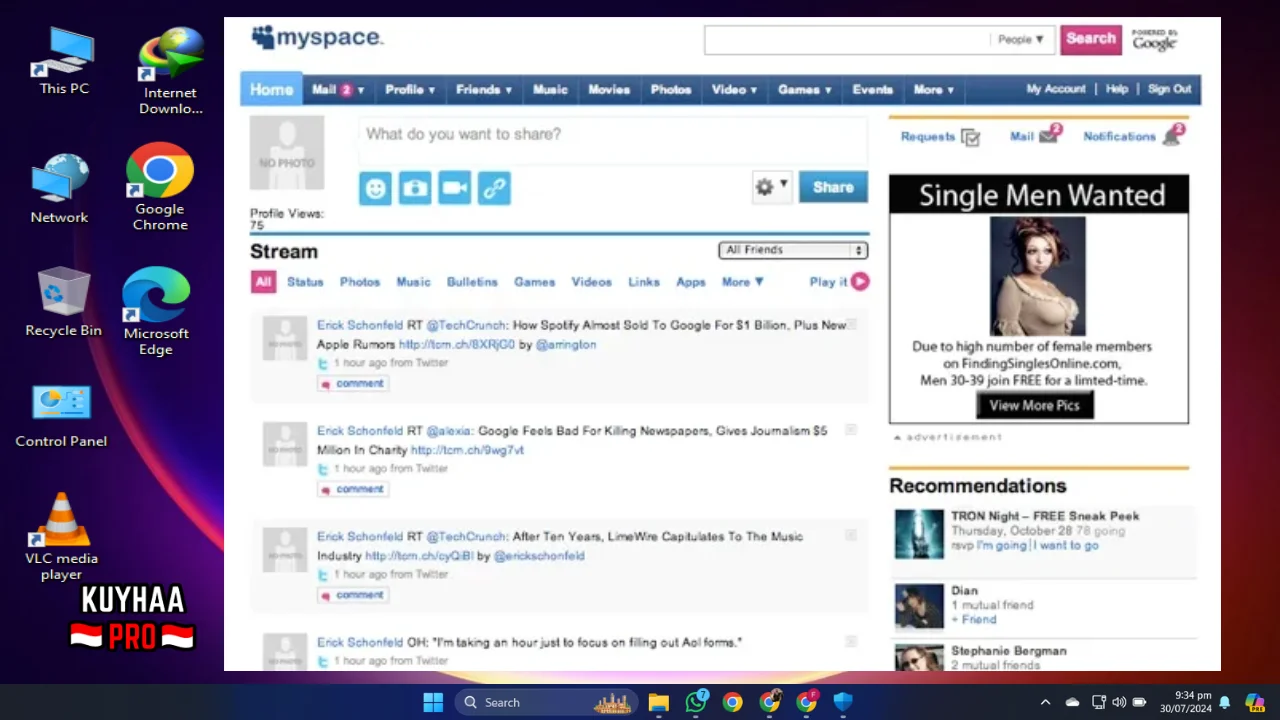Open the Photos nav item
1280x720 pixels.
click(x=671, y=89)
